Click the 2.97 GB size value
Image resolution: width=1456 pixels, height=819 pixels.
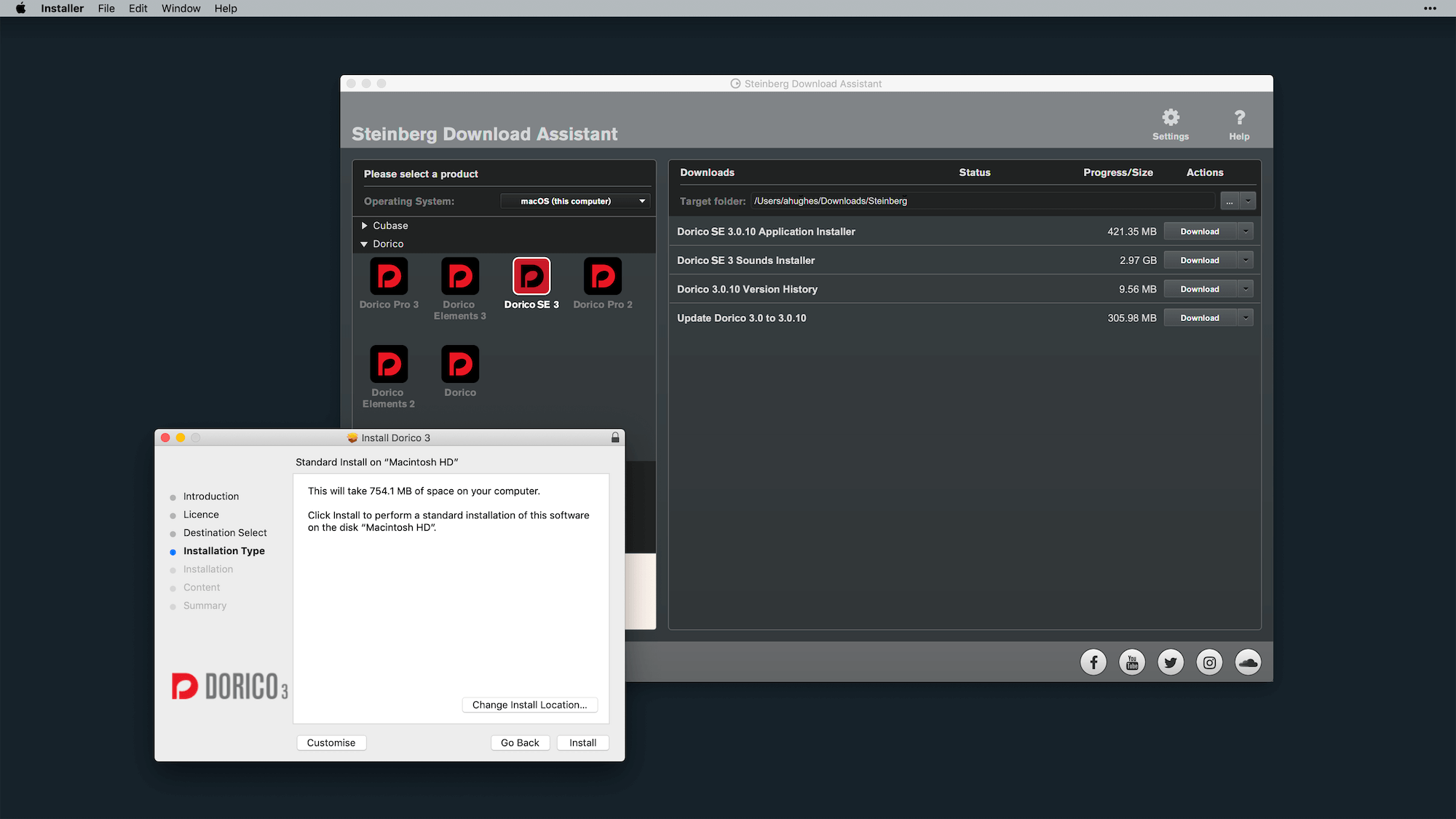pyautogui.click(x=1138, y=260)
